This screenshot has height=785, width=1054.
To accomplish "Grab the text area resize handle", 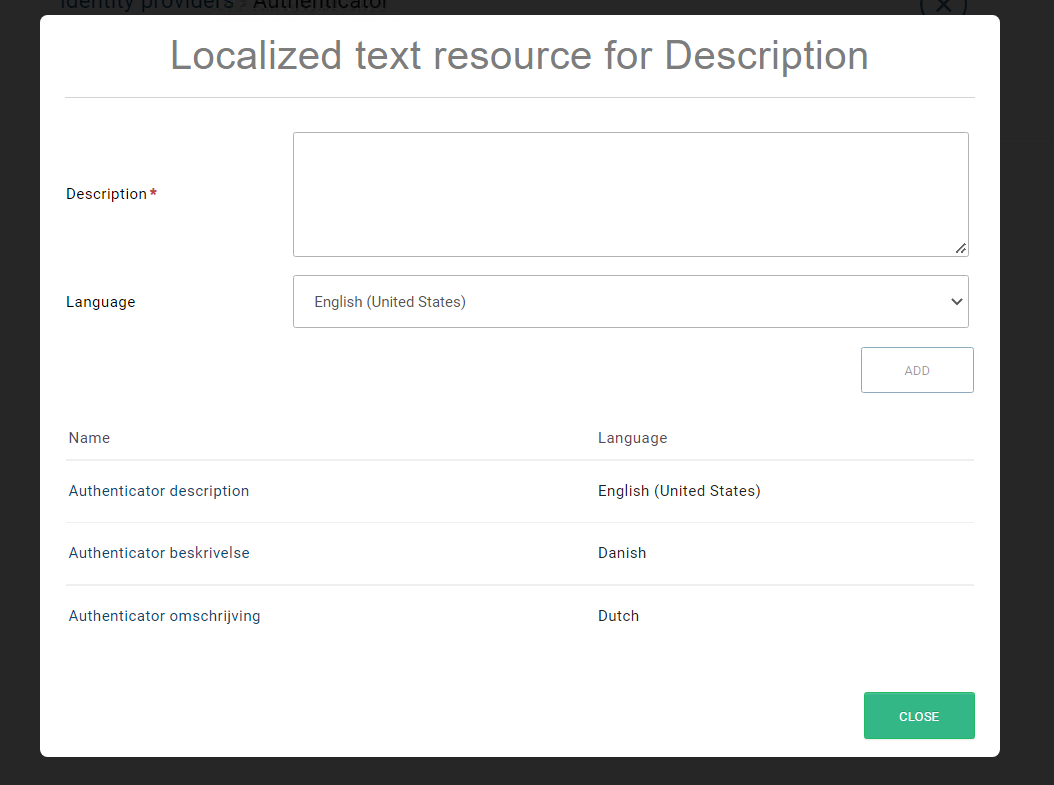I will click(960, 248).
